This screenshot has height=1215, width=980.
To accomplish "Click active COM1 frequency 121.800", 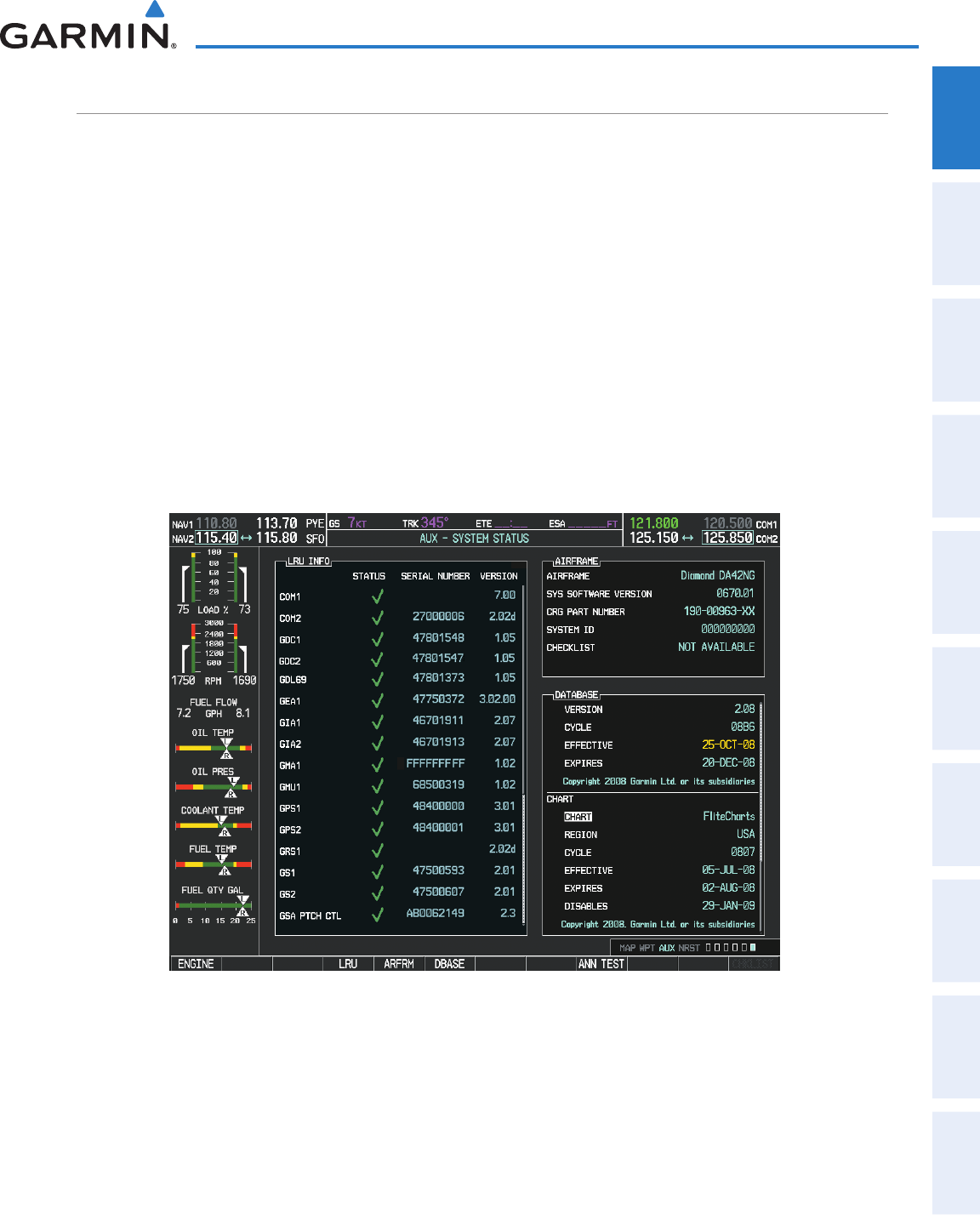I will pos(654,523).
